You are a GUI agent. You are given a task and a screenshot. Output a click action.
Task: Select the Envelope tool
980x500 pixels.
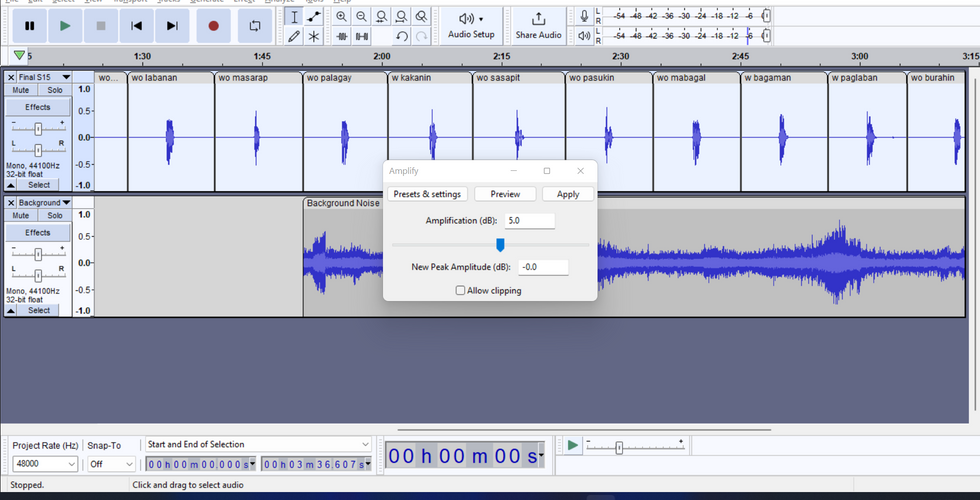coord(314,17)
